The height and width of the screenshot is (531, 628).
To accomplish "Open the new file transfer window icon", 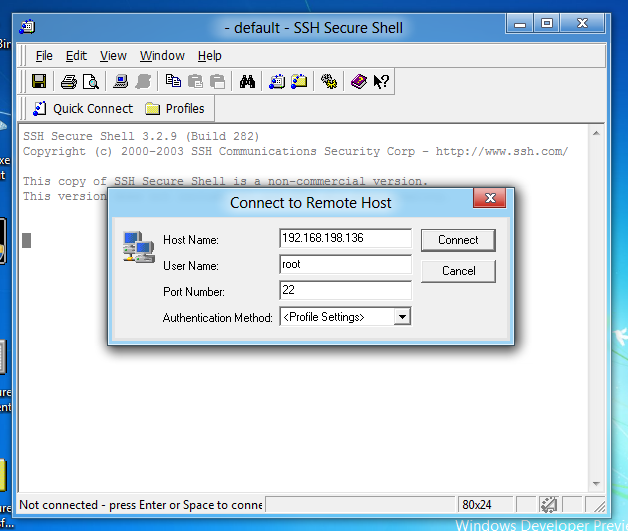I will pos(299,81).
